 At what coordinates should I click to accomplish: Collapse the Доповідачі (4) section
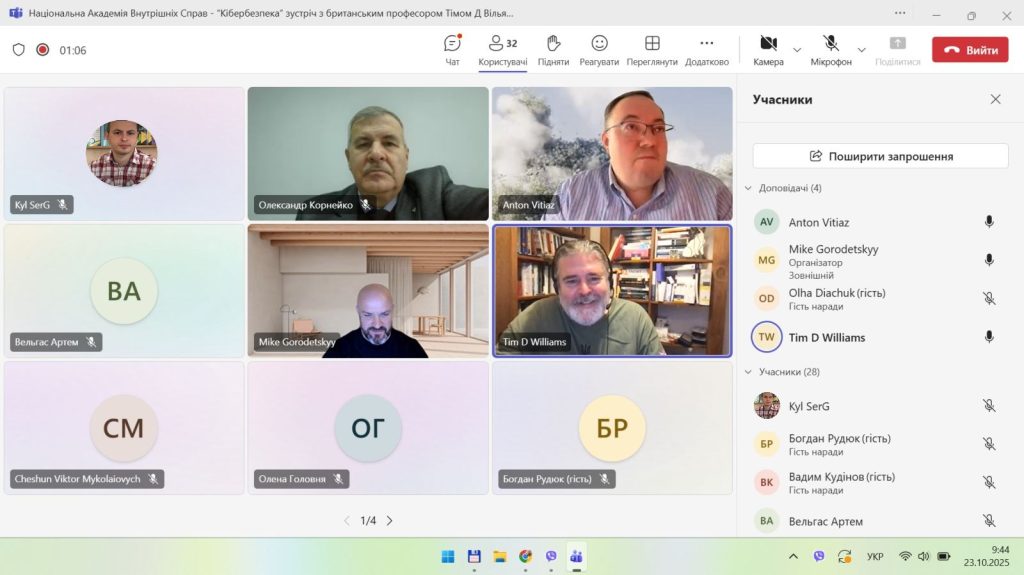click(x=748, y=188)
